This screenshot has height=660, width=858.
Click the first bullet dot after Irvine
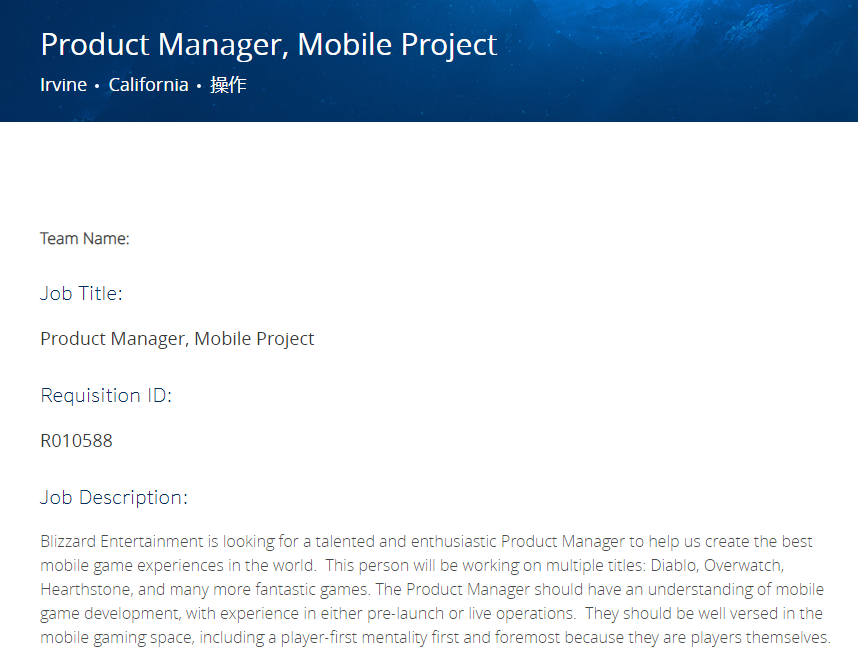coord(97,86)
